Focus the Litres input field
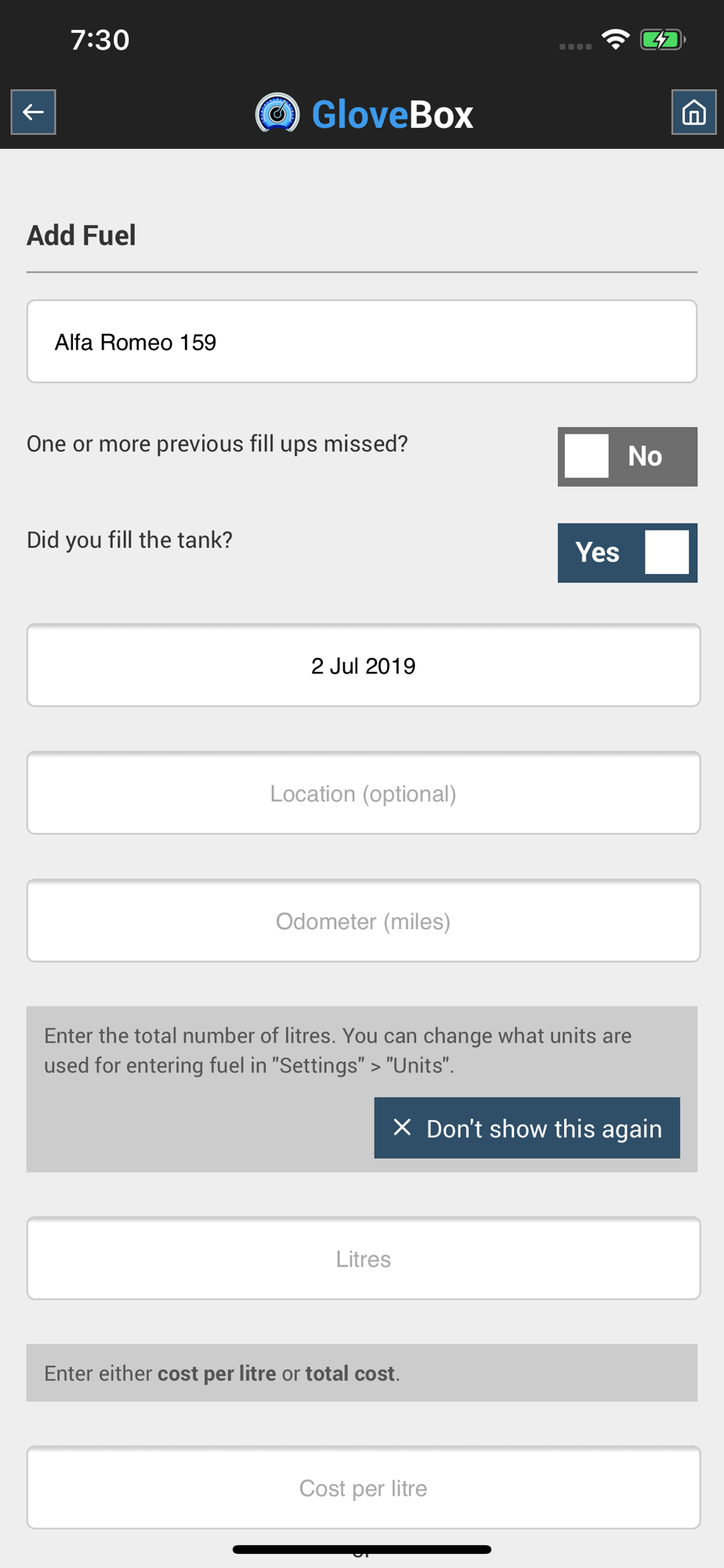Image resolution: width=724 pixels, height=1568 pixels. point(364,1258)
